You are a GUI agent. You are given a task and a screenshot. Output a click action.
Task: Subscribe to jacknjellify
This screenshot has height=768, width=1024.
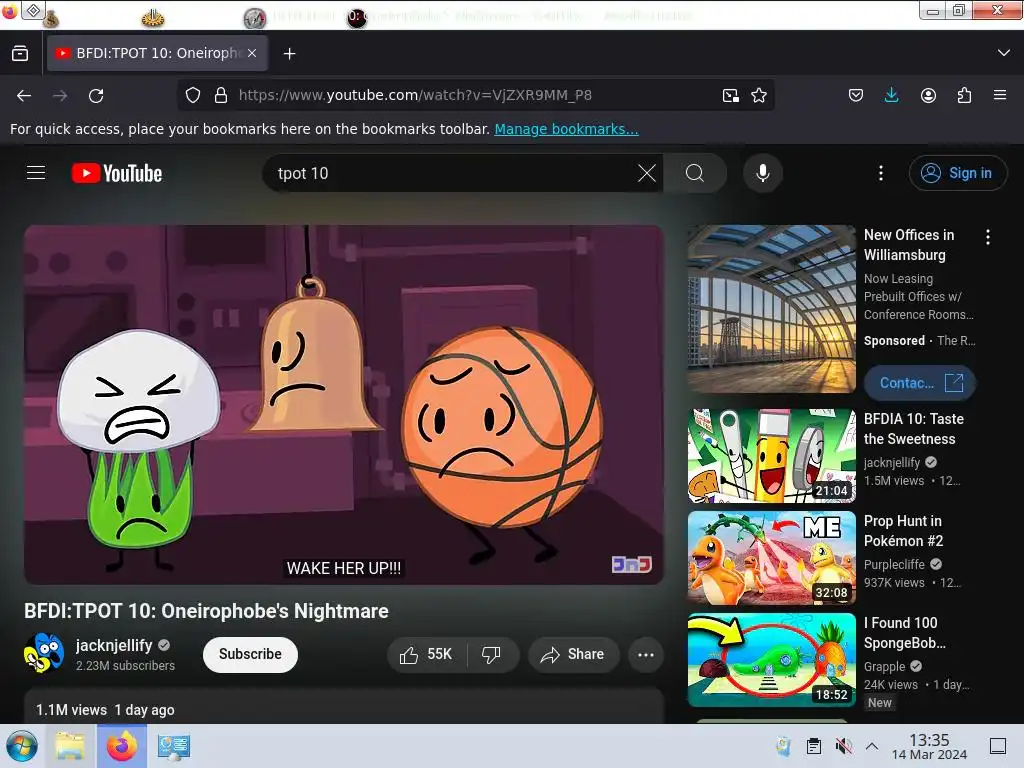coord(250,654)
